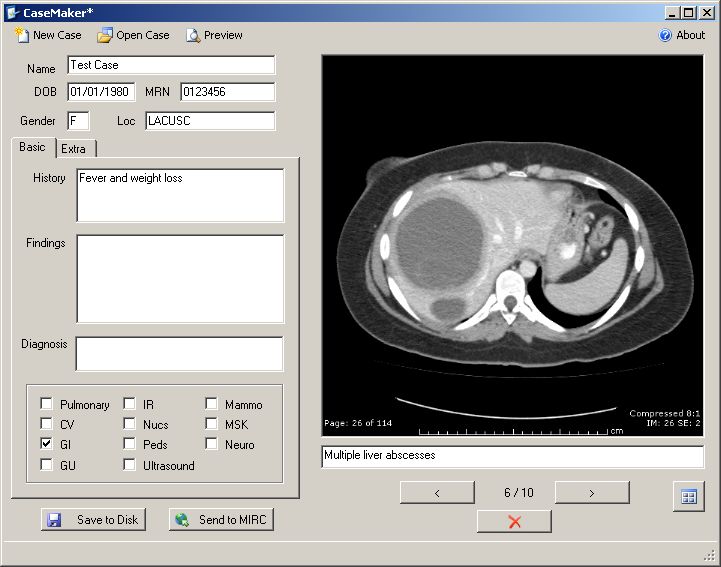Edit the image caption field
This screenshot has width=721, height=567.
[x=512, y=456]
